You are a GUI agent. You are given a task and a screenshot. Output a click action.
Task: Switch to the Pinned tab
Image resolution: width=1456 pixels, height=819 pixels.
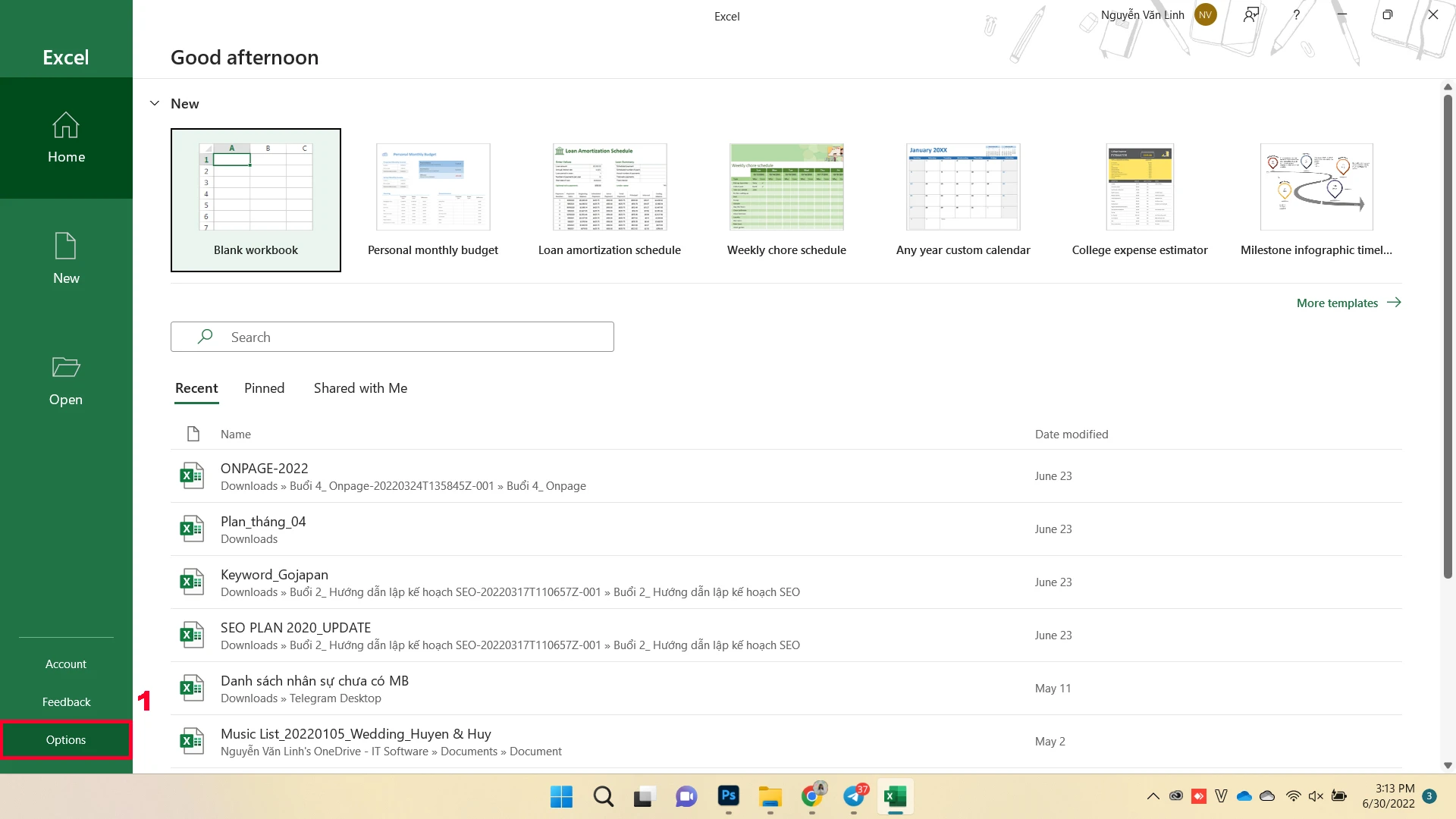[264, 388]
